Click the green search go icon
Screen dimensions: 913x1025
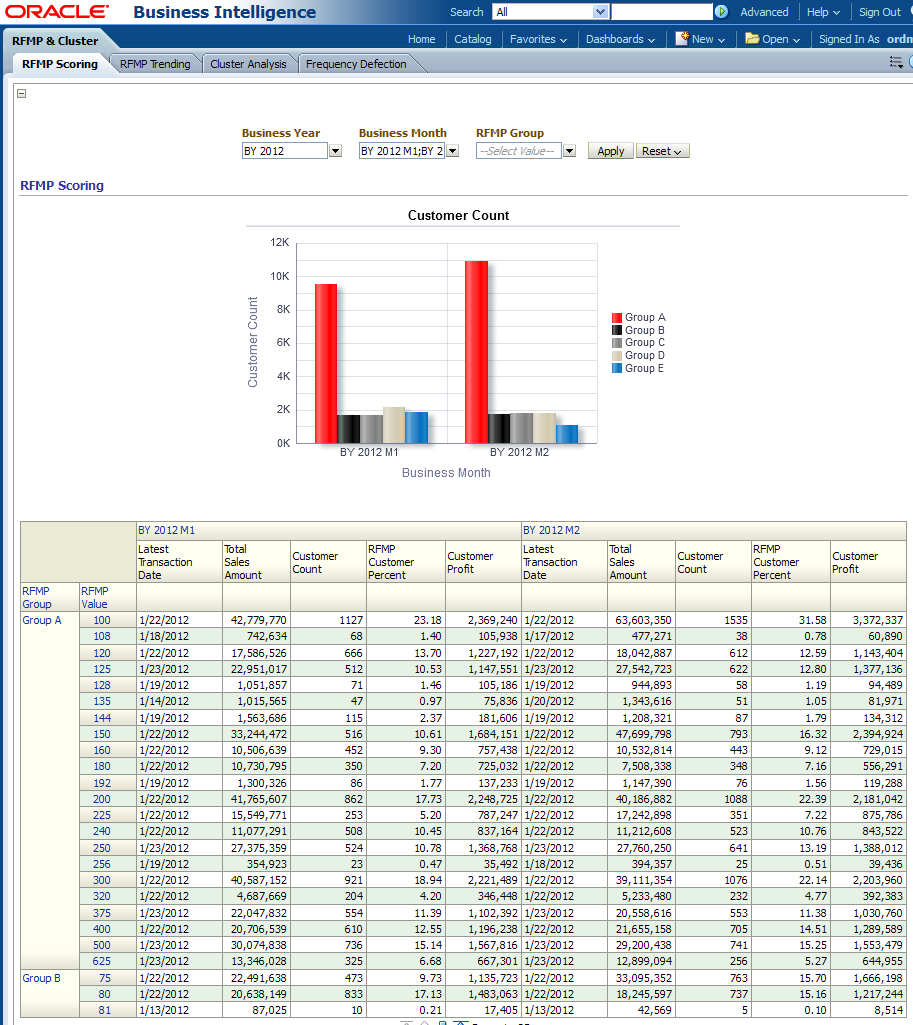[721, 12]
